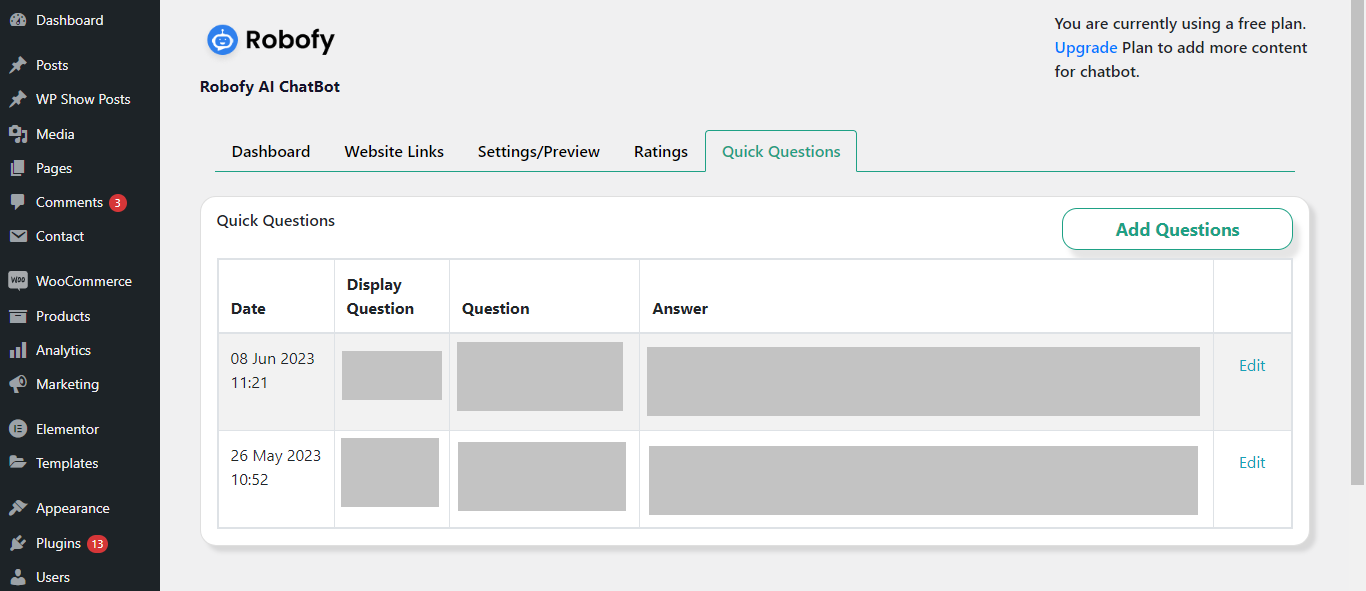Go to Media in the sidebar
The width and height of the screenshot is (1366, 591).
coord(55,134)
